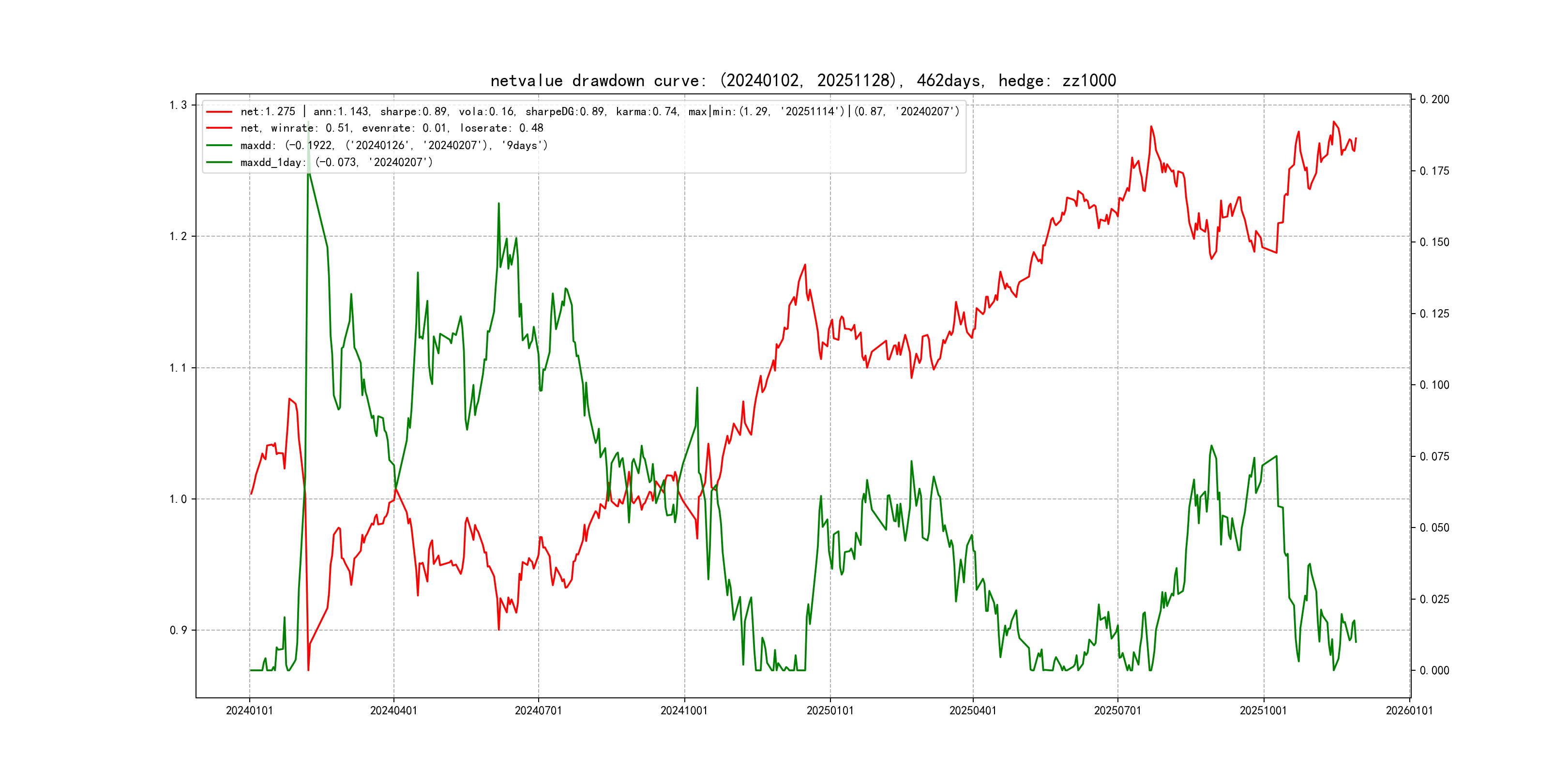Click the 0.100 right axis label

click(1434, 385)
